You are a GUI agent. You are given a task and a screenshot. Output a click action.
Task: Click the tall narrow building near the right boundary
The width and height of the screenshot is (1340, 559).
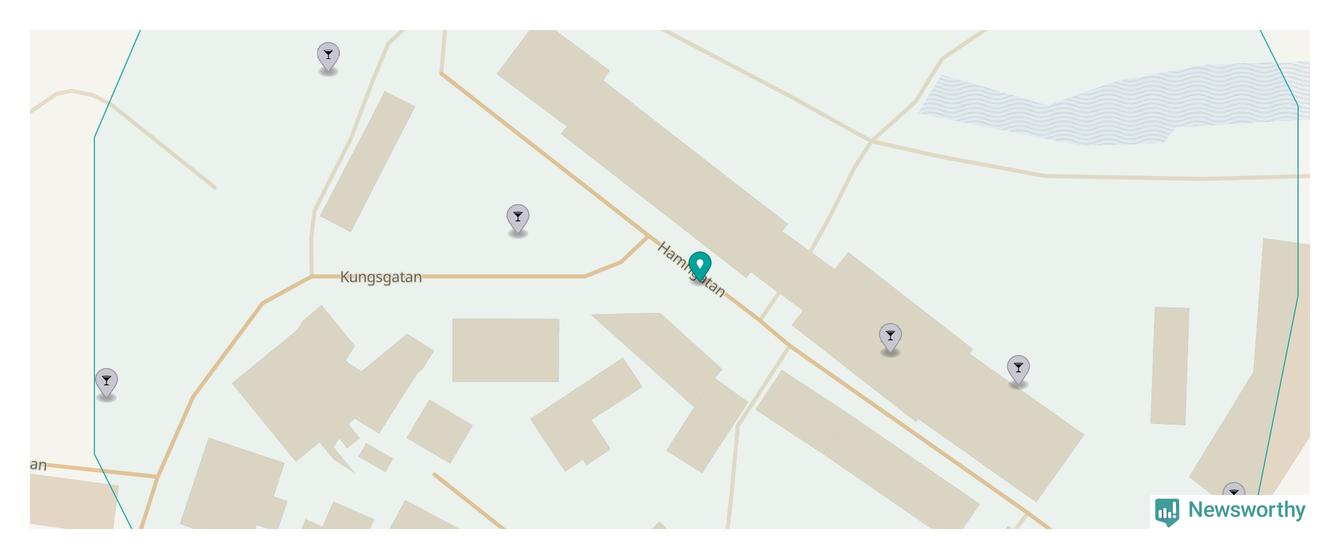pos(1169,366)
